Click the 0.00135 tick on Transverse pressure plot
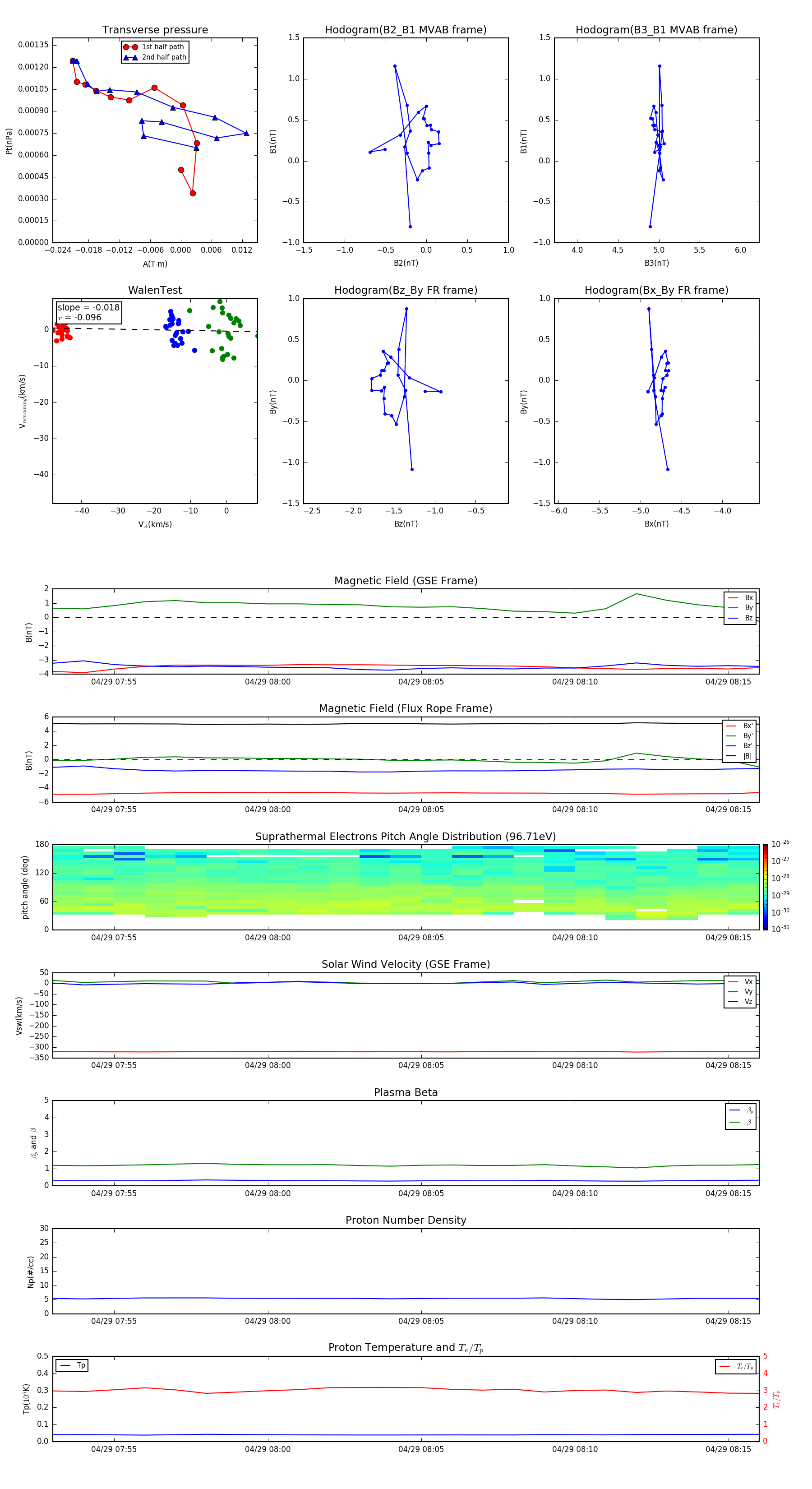 coord(33,45)
